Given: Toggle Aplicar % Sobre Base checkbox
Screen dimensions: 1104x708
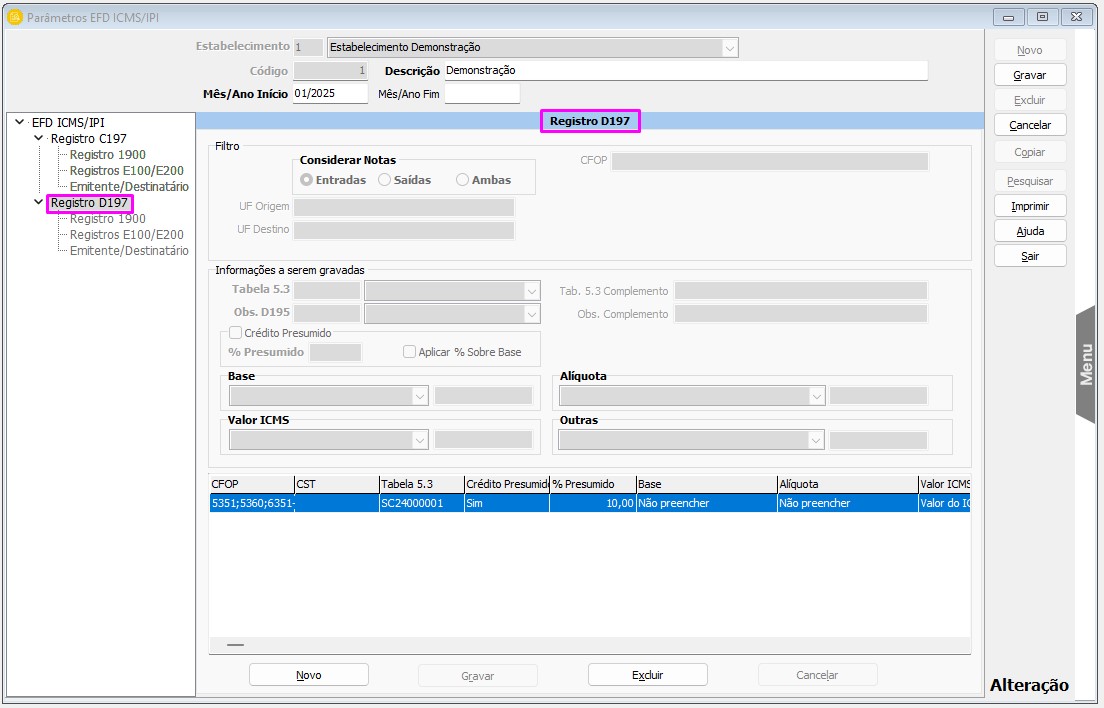Looking at the screenshot, I should [410, 352].
